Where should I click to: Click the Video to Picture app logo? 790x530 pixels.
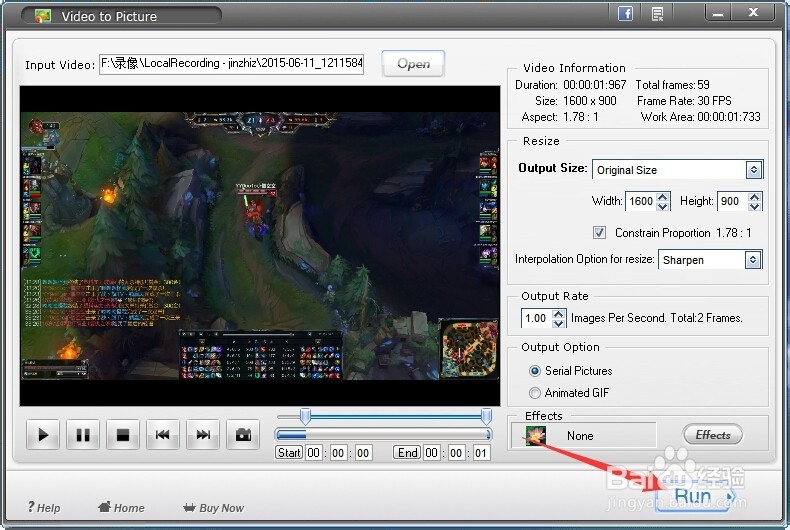coord(43,16)
